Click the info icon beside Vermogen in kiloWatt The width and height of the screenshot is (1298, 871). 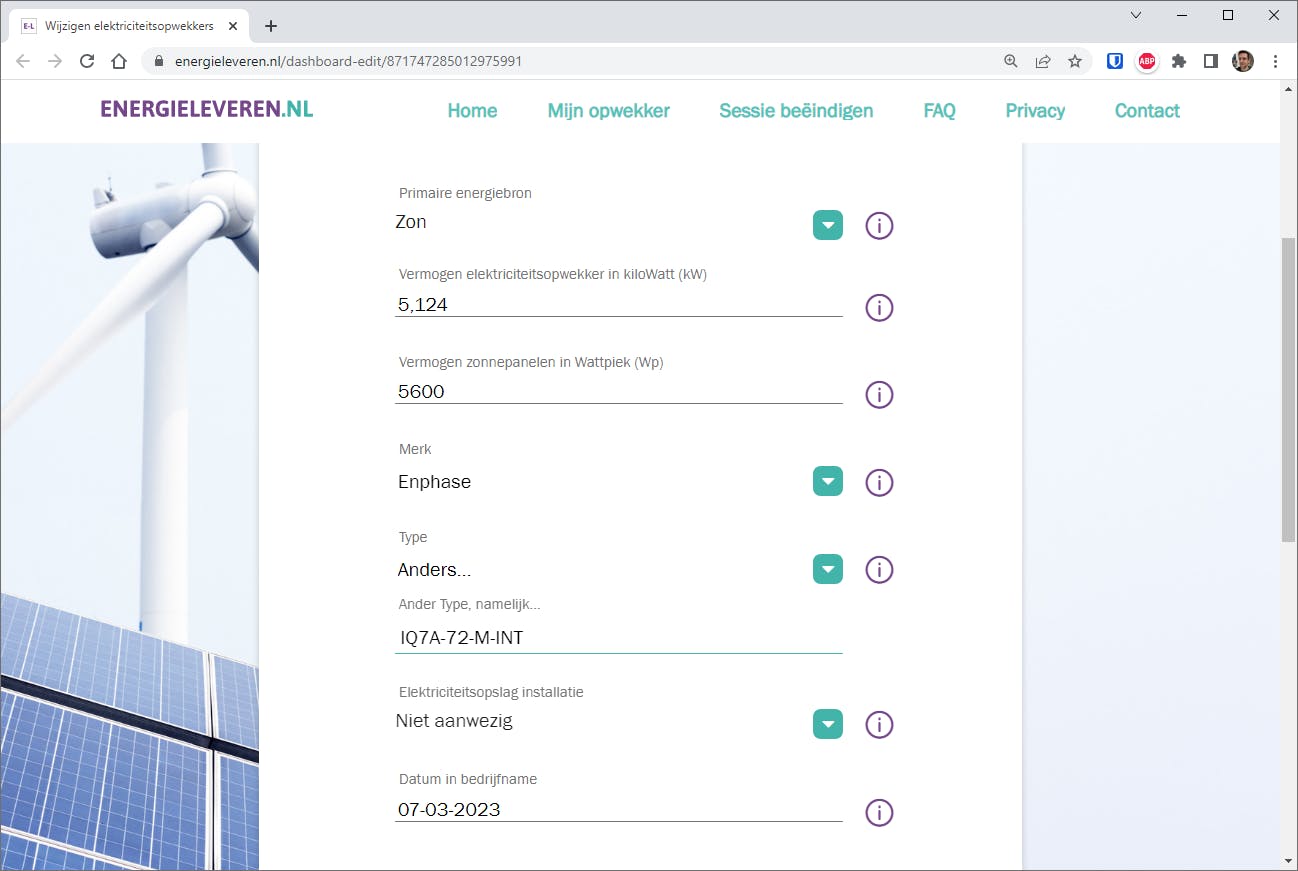(879, 307)
